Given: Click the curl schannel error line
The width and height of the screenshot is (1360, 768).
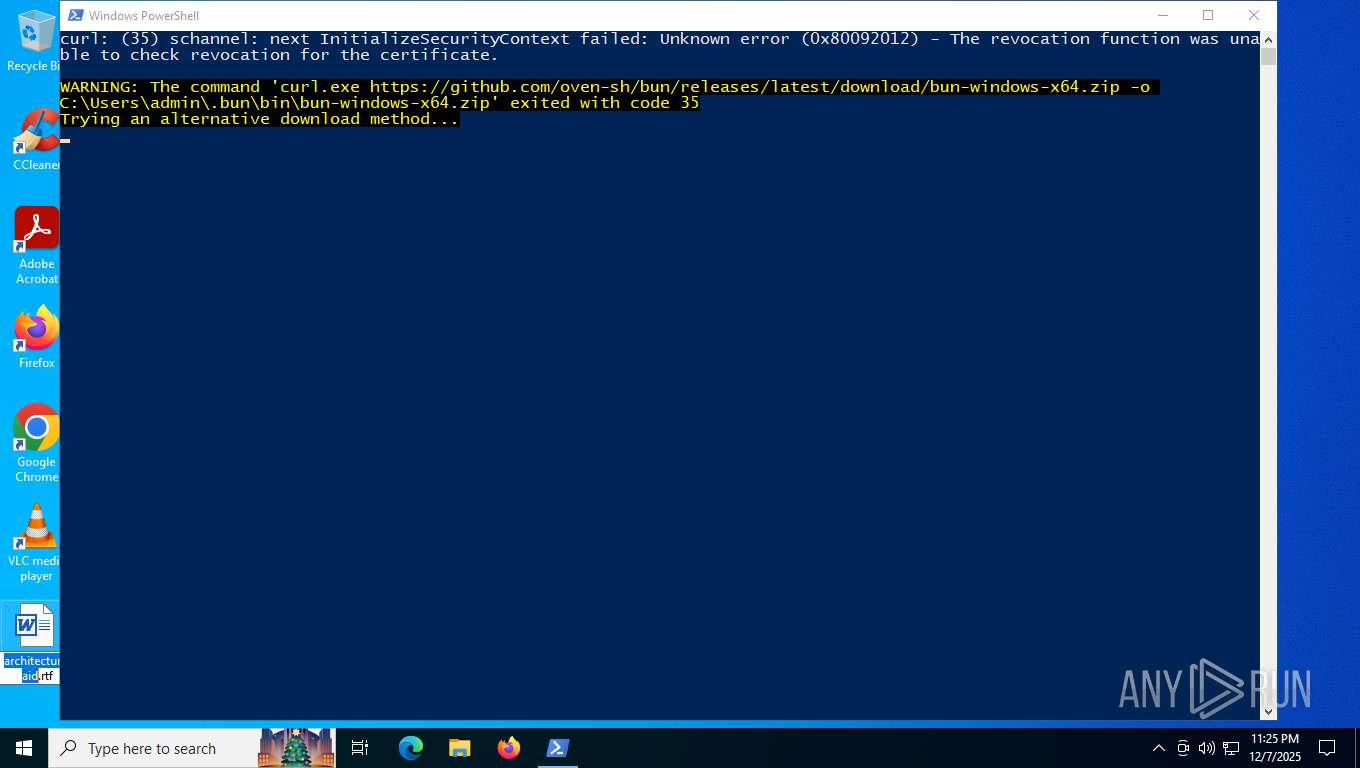Looking at the screenshot, I should (x=660, y=47).
